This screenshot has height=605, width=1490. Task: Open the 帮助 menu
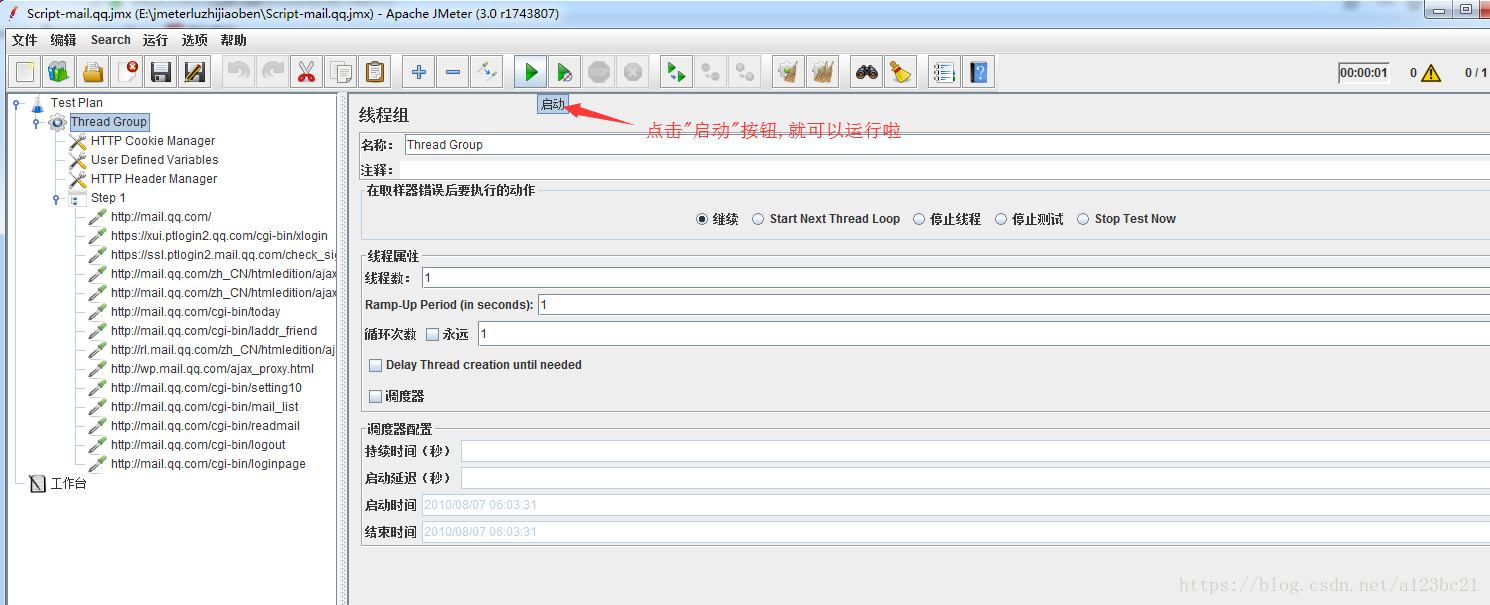(233, 40)
